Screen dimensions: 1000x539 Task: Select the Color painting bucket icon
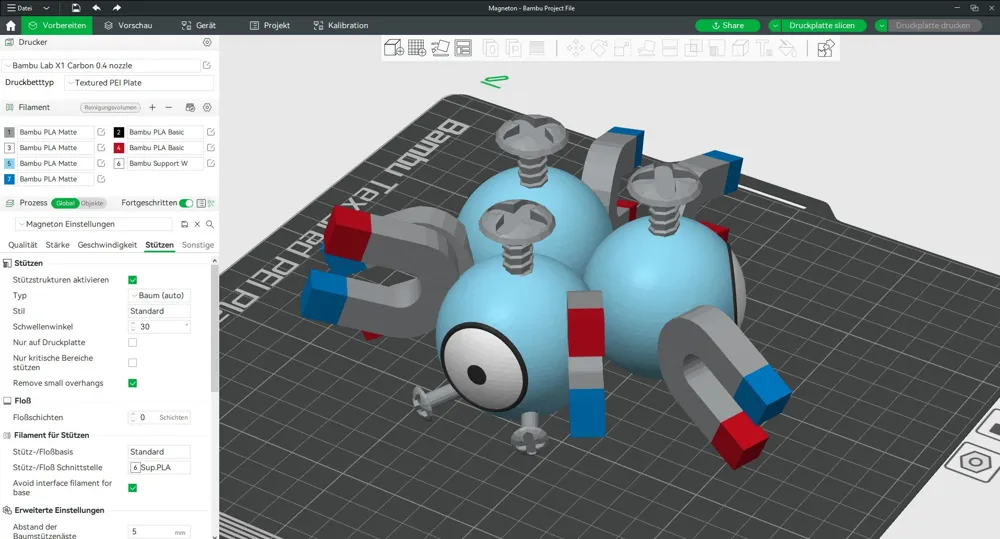coord(788,48)
